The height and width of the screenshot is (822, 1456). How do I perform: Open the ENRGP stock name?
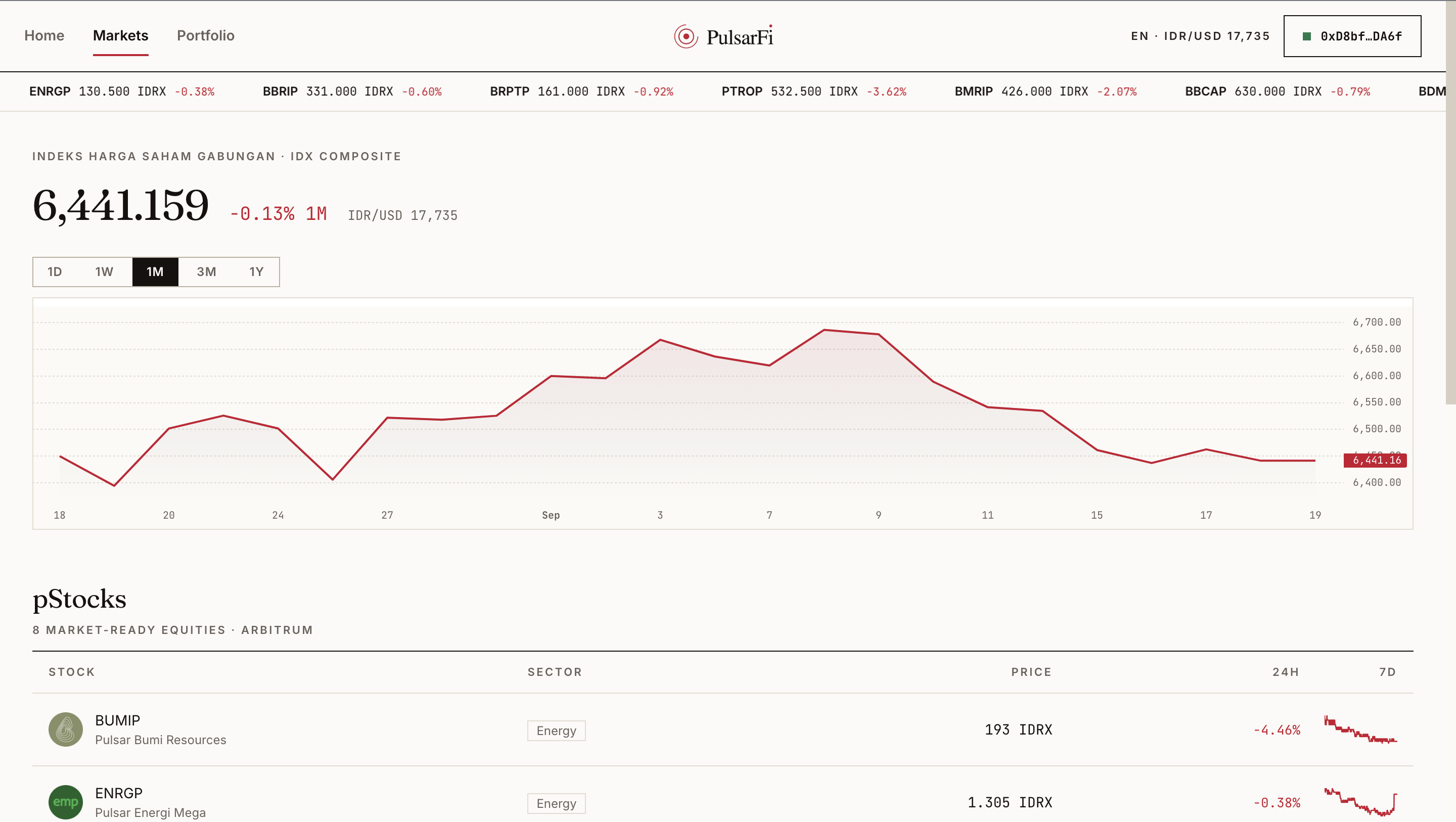click(x=119, y=793)
